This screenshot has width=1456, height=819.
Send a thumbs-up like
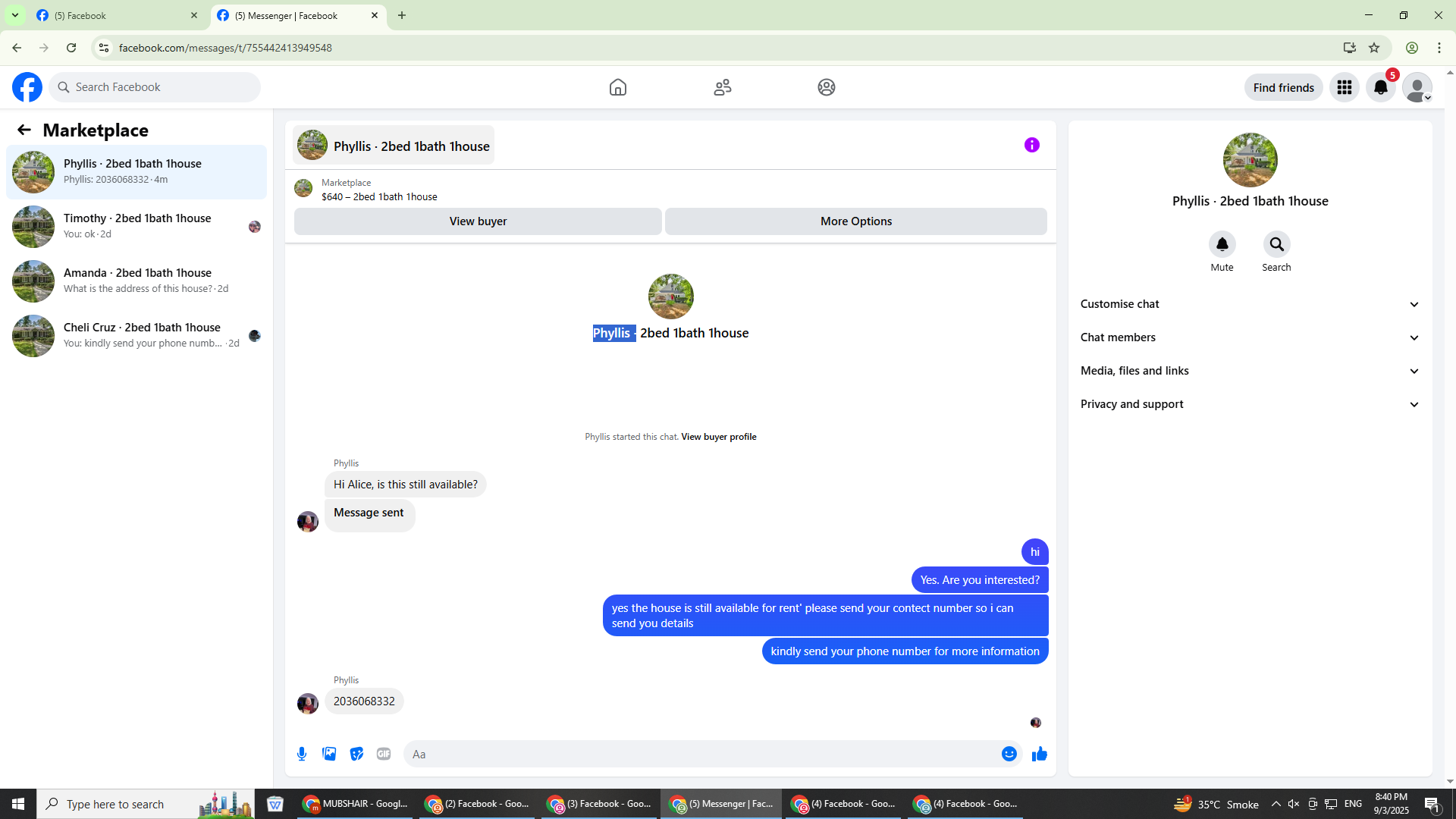pyautogui.click(x=1039, y=754)
